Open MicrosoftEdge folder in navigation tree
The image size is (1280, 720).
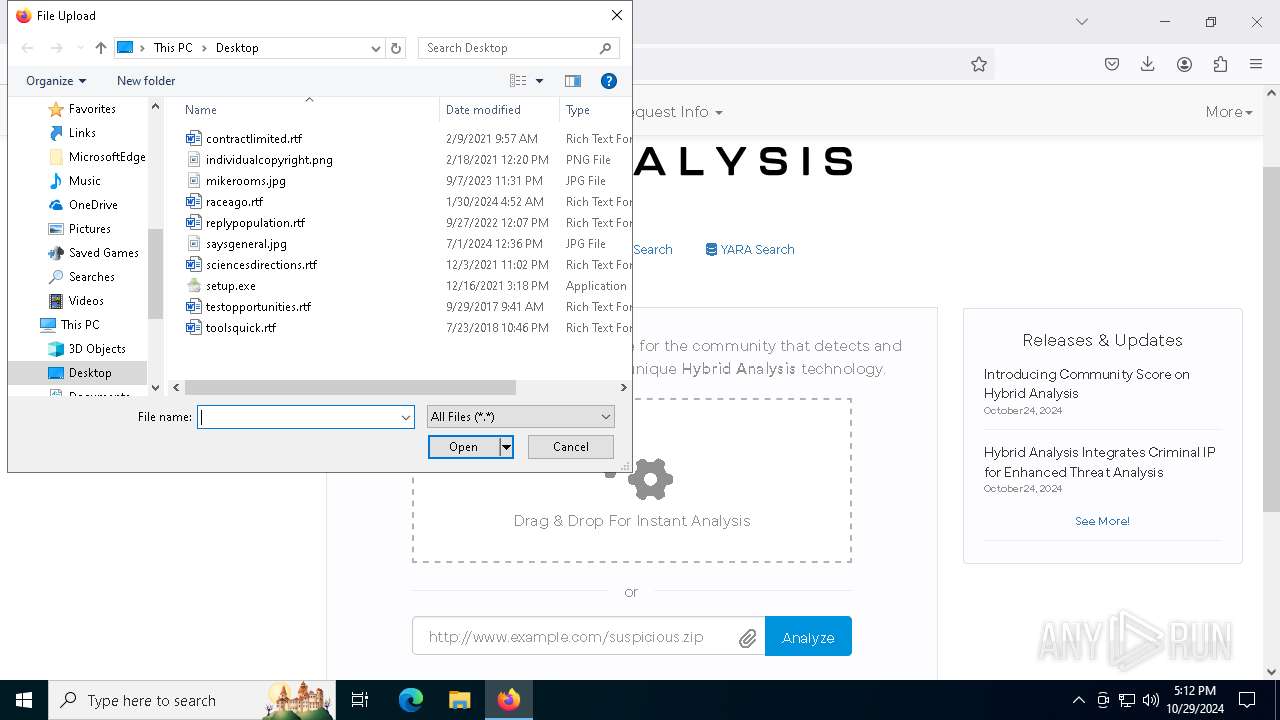click(x=107, y=157)
